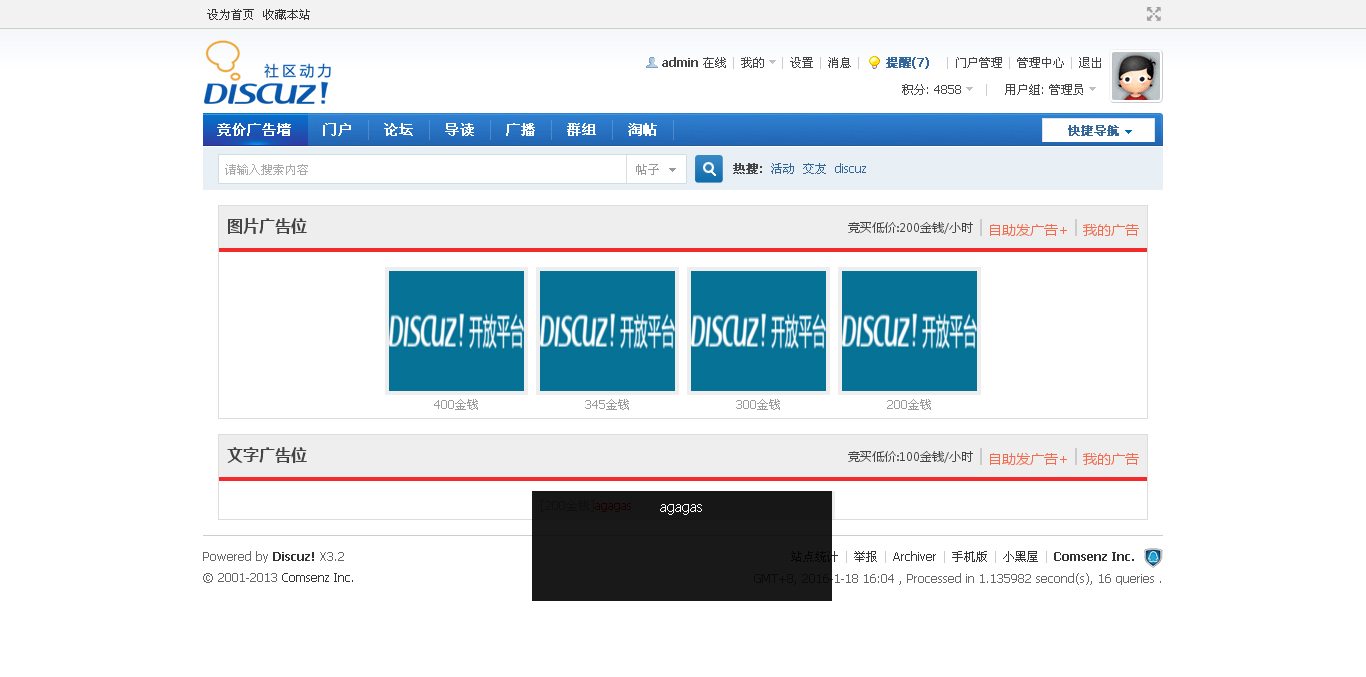The image size is (1366, 677).
Task: Focus the search content input field
Action: click(422, 169)
